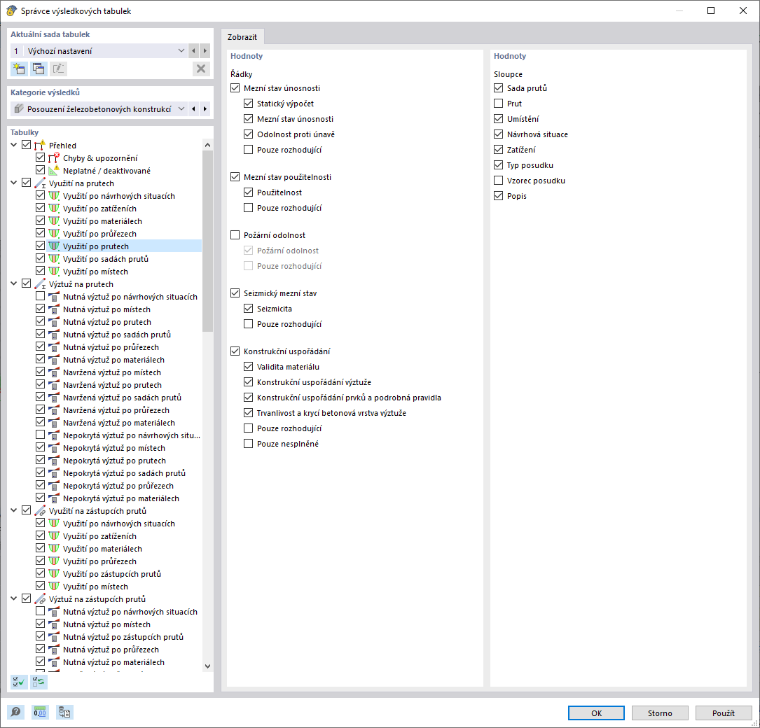Click the Nutná výztuž po zástupcích prutů icon

click(54, 636)
